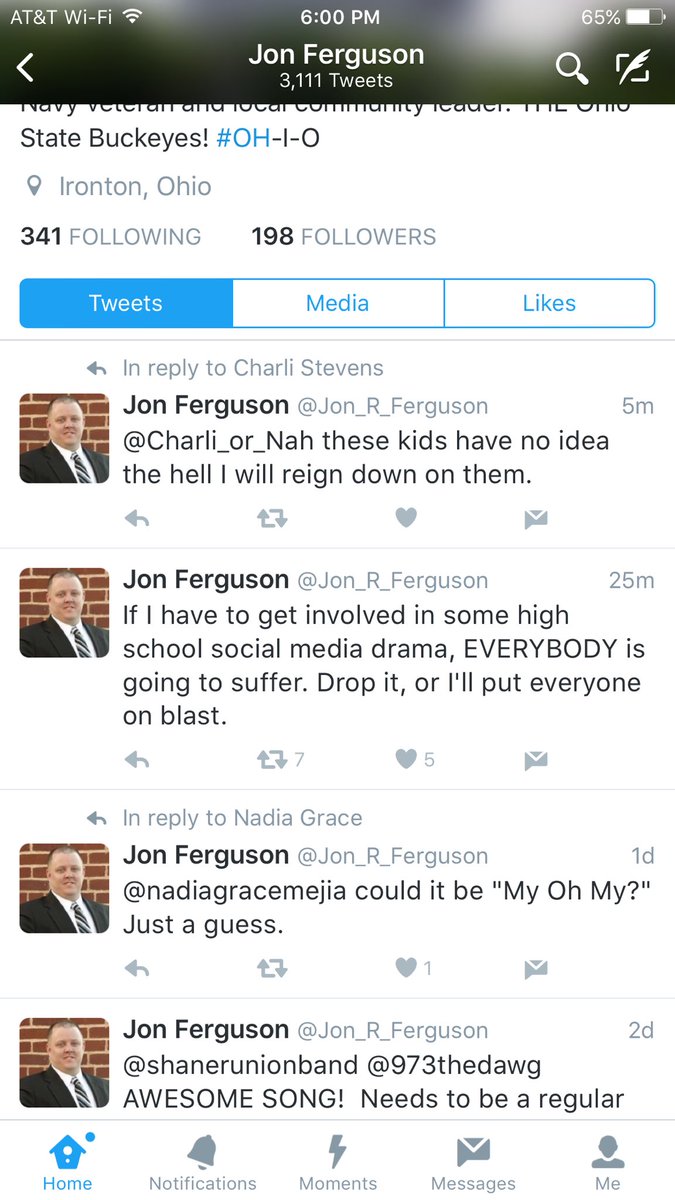View the 341 Following list
The image size is (675, 1200).
point(111,237)
